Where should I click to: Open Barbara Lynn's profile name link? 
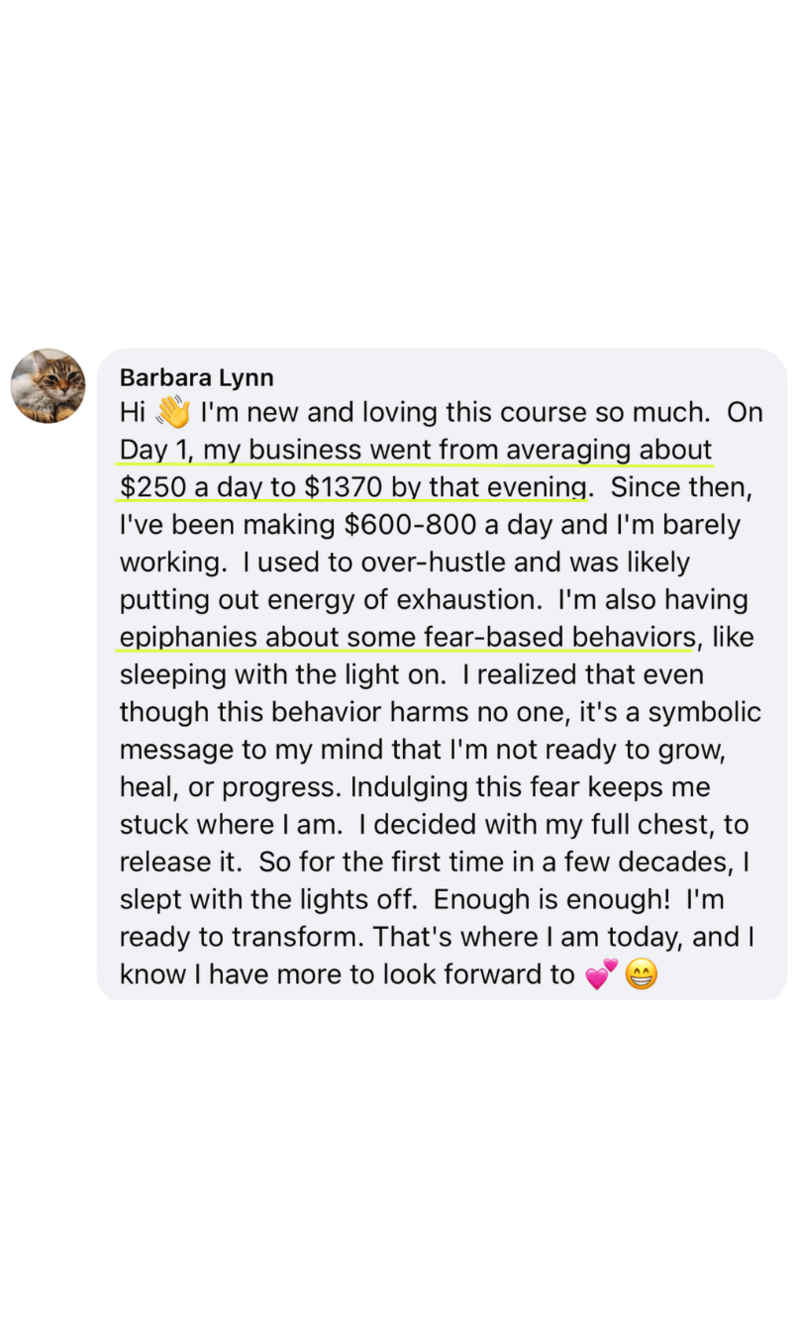click(x=196, y=377)
